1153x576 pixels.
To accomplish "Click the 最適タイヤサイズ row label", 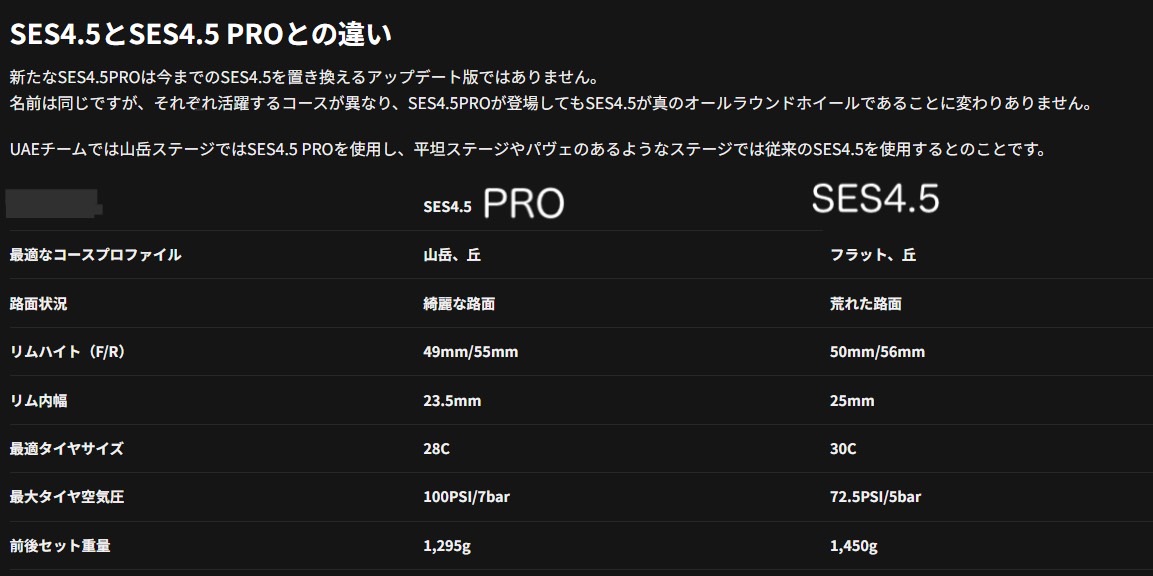I will (67, 449).
